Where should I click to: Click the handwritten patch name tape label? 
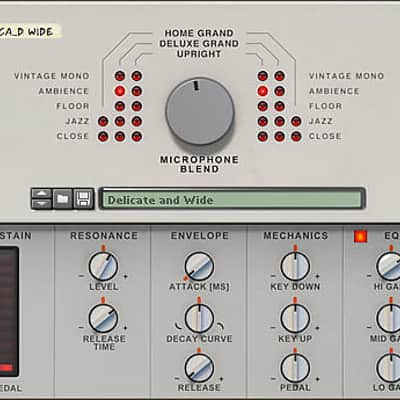[x=30, y=32]
